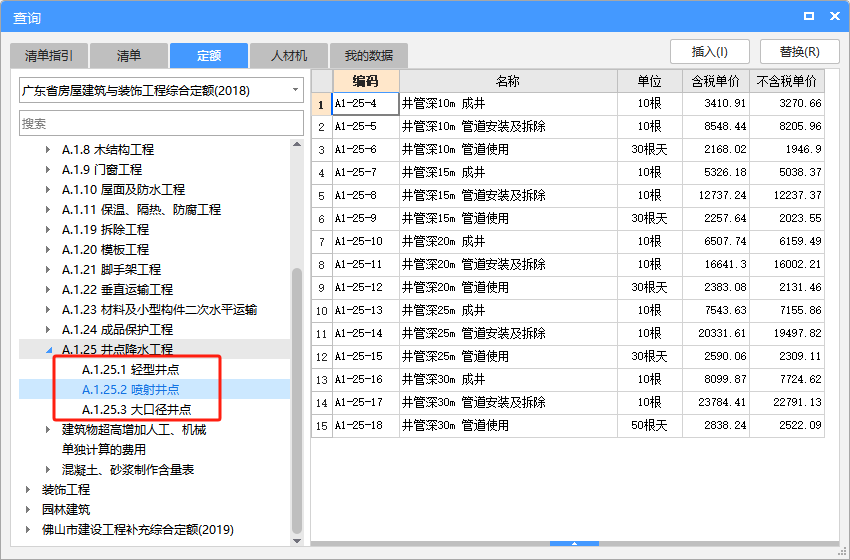Click tree scrollbar down arrow
The image size is (850, 560).
[297, 540]
